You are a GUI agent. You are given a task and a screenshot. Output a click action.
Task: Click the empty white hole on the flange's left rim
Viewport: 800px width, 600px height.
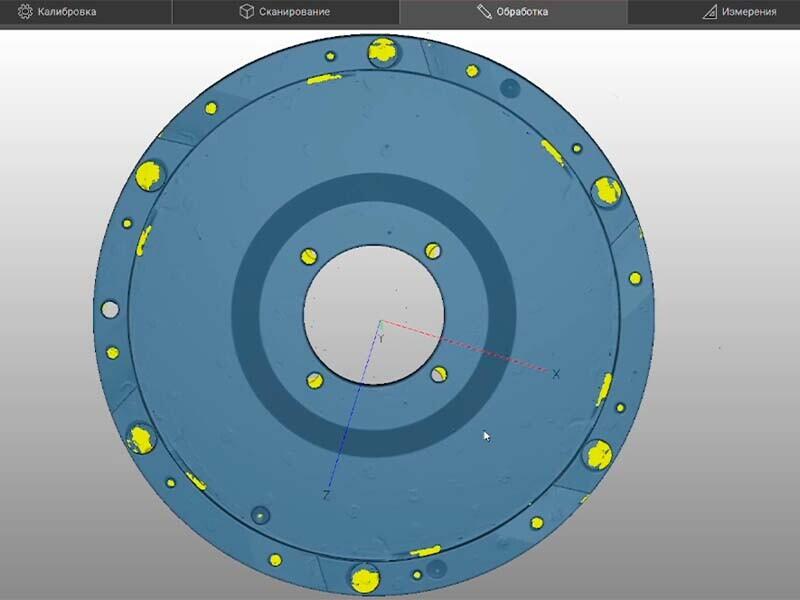pyautogui.click(x=110, y=309)
